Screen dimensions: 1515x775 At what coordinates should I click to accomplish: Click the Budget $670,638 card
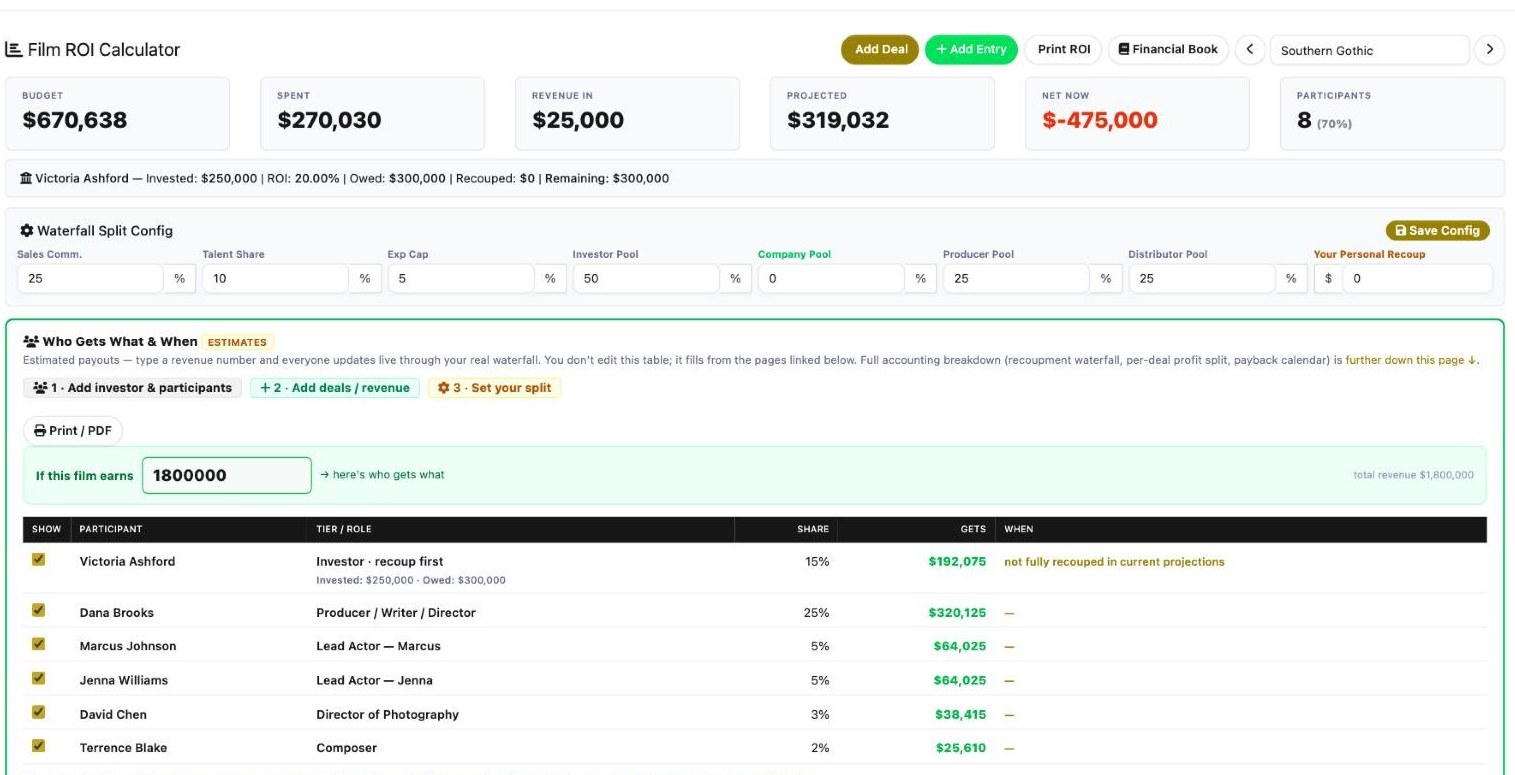click(x=118, y=114)
